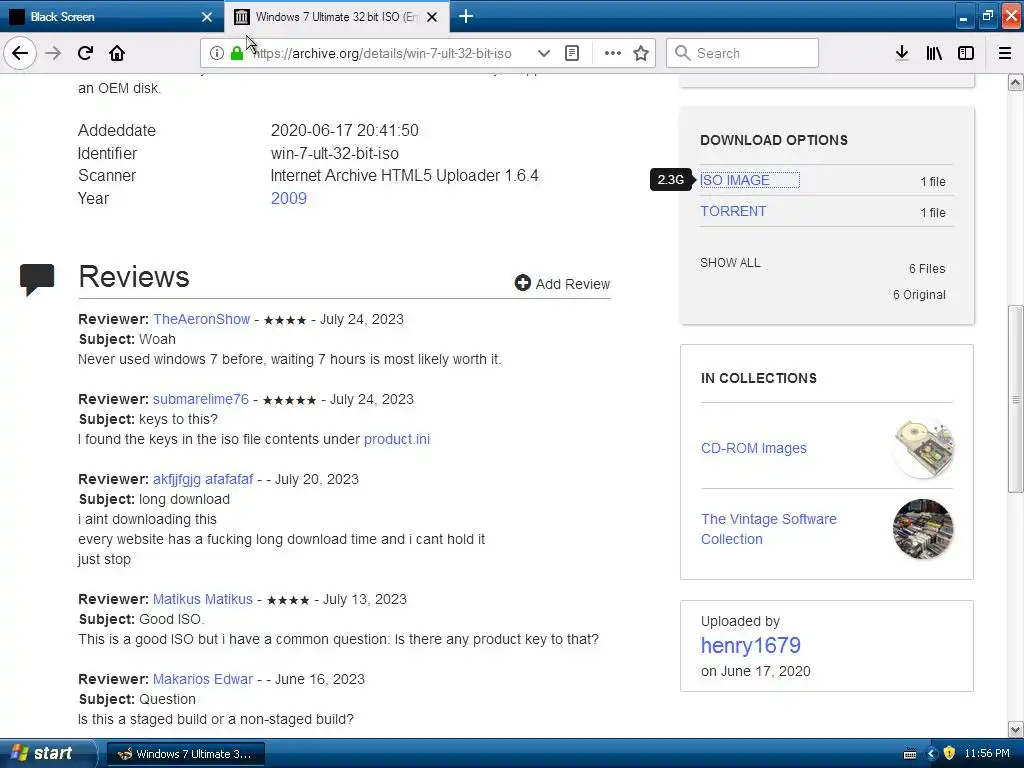Click the keyboard icon in system tray
Image resolution: width=1024 pixels, height=768 pixels.
coord(910,754)
